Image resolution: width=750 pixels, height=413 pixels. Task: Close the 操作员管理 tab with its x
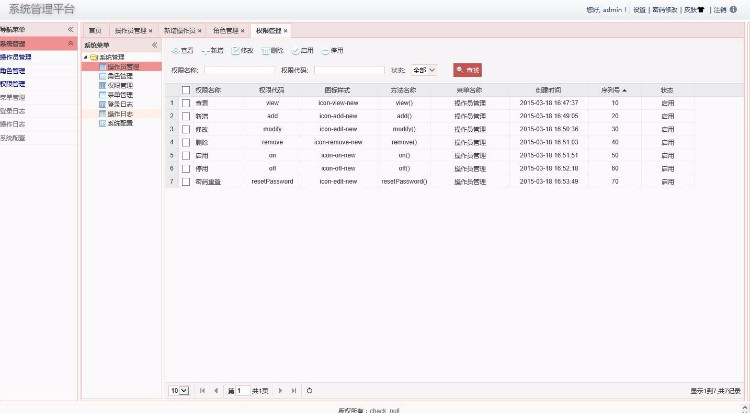pyautogui.click(x=151, y=31)
